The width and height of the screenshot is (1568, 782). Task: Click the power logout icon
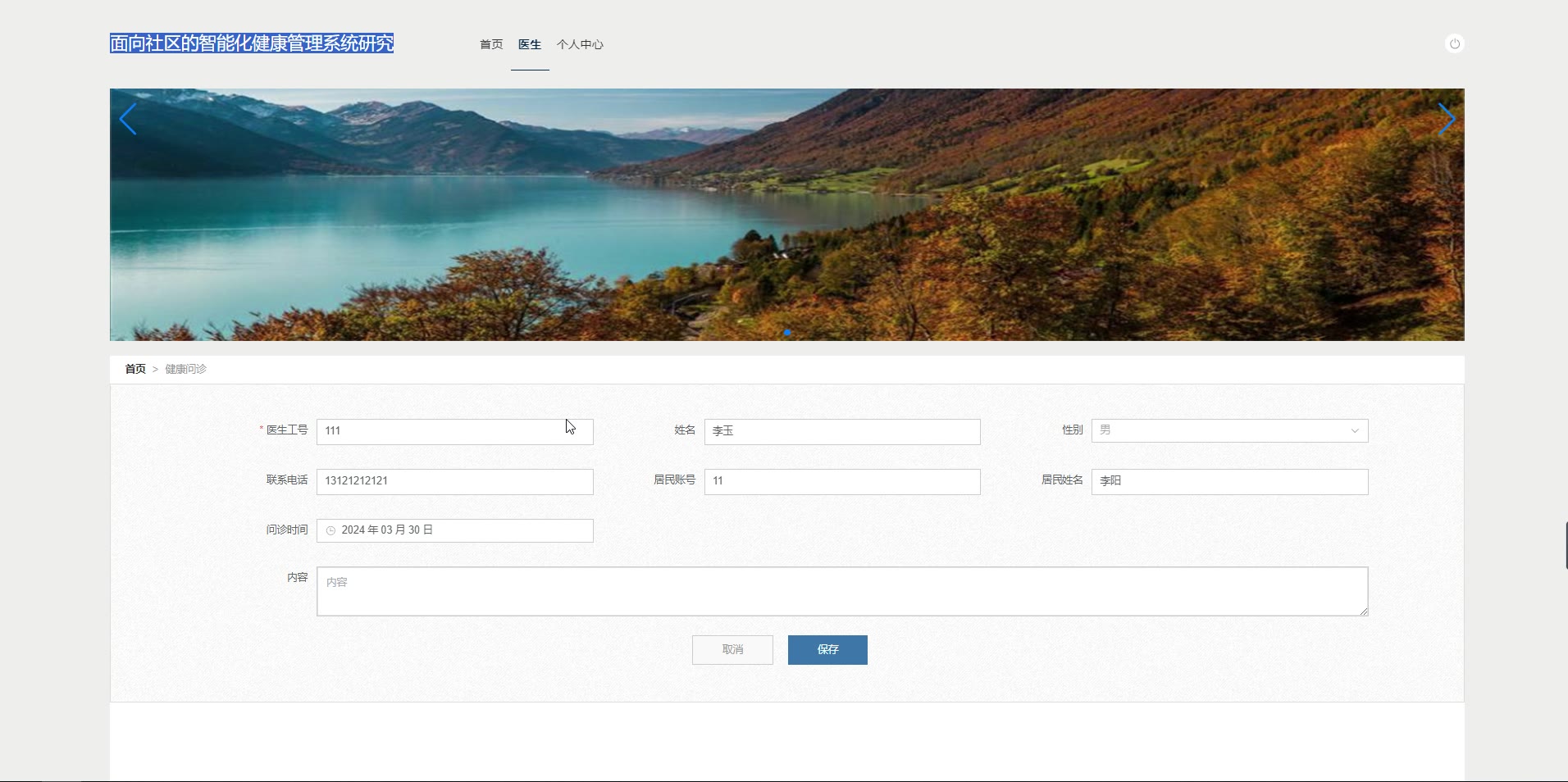(x=1454, y=43)
